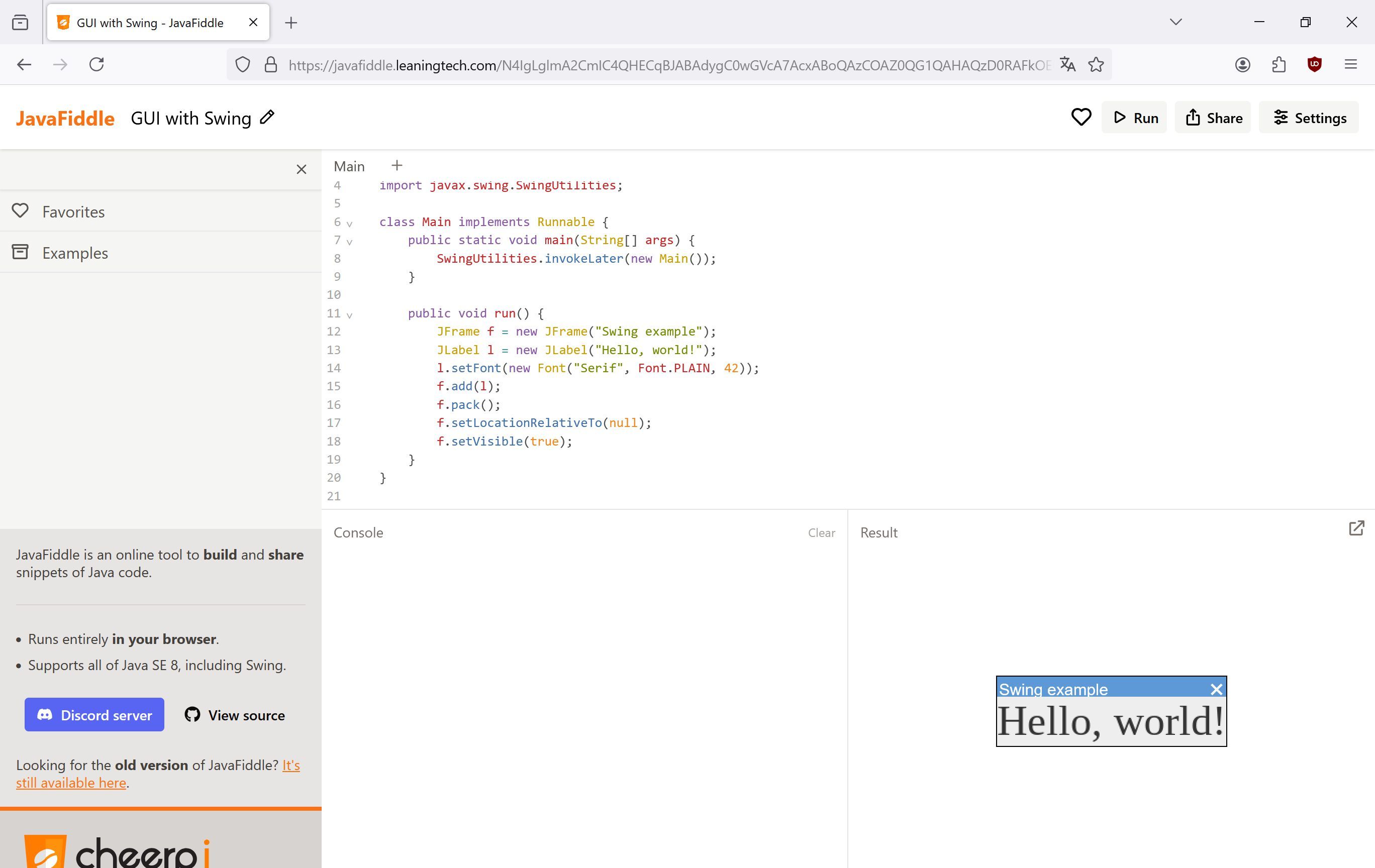
Task: View site security padlock info
Action: [271, 64]
